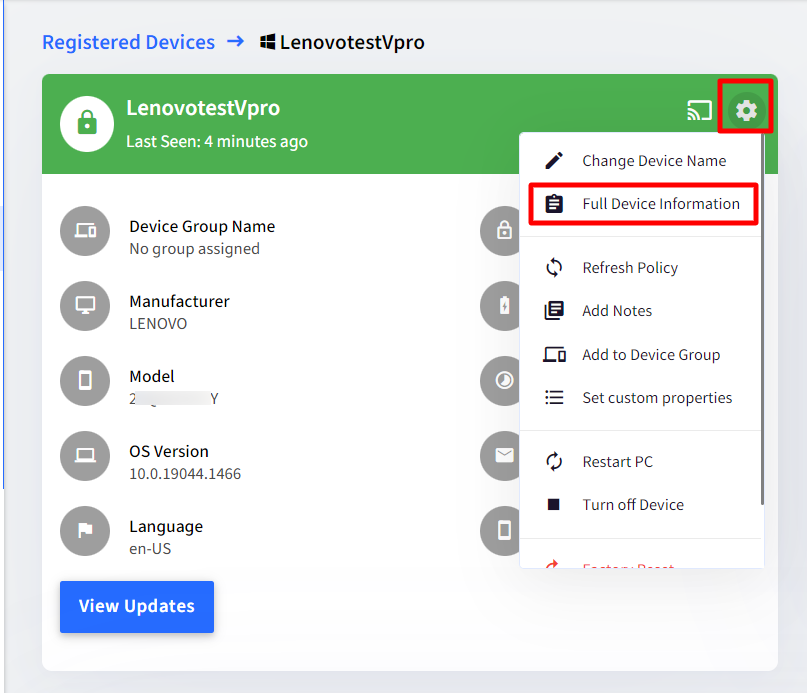
Task: Choose Restart PC from menu
Action: coord(641,461)
